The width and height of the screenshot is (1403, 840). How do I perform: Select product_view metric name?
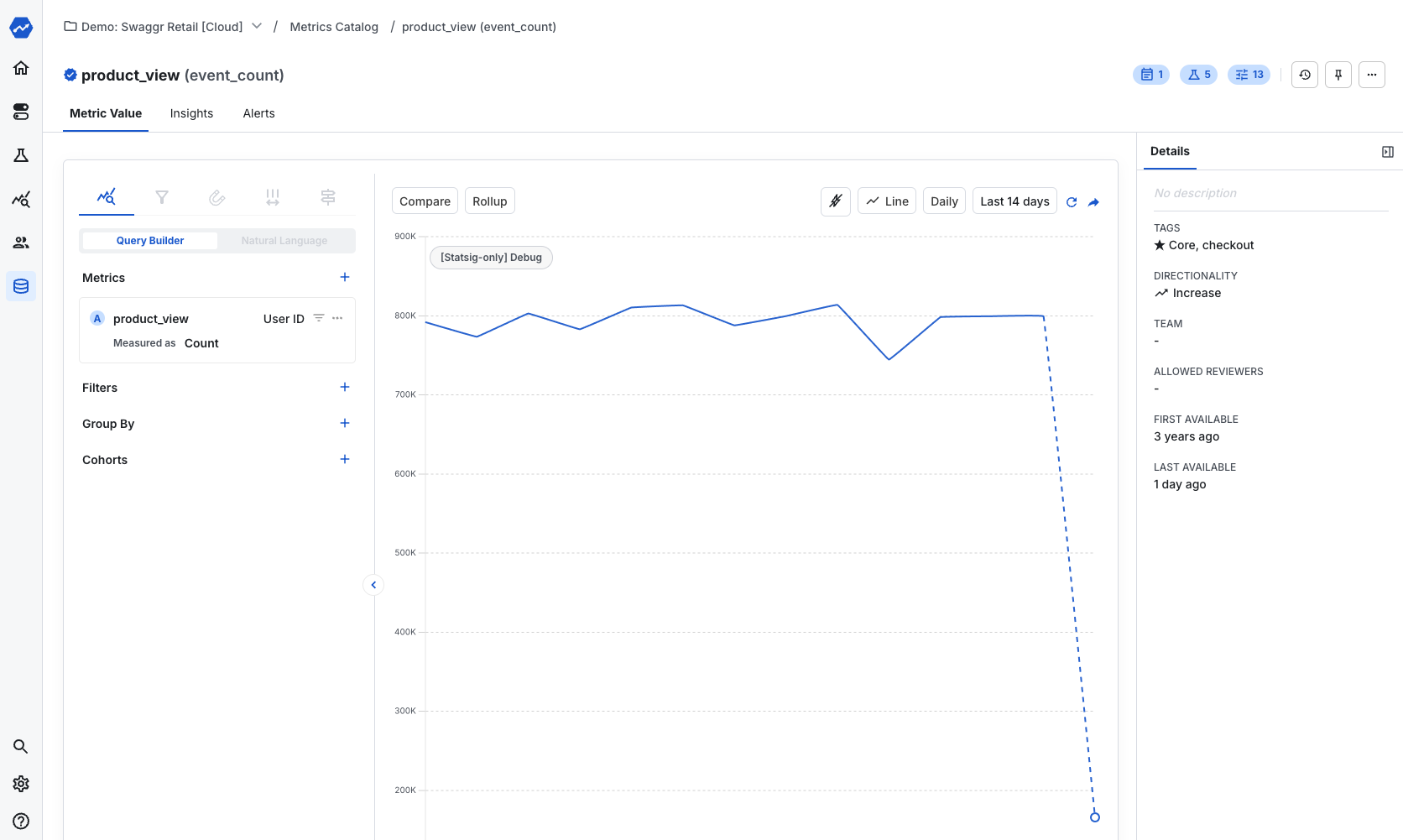151,319
